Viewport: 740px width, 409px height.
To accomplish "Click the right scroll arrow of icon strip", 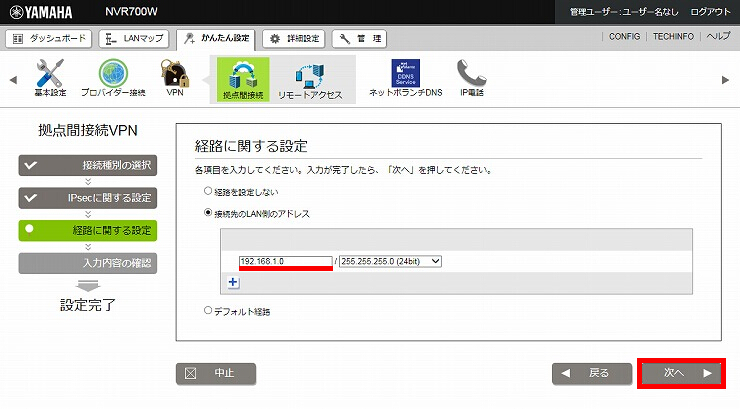I will click(725, 80).
